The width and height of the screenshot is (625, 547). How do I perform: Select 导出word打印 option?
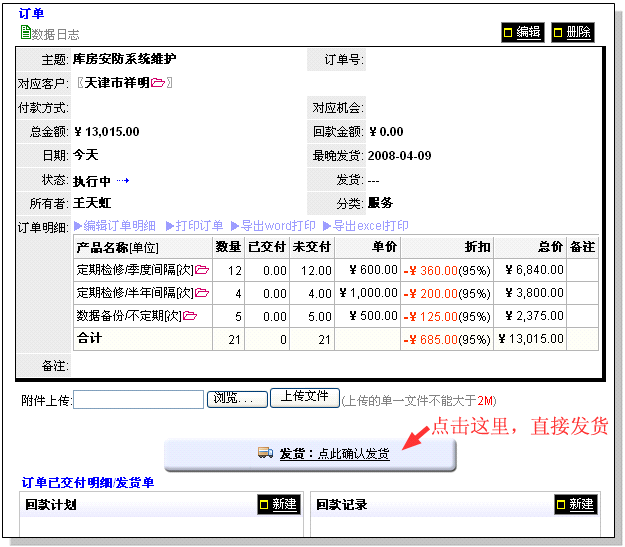[273, 226]
